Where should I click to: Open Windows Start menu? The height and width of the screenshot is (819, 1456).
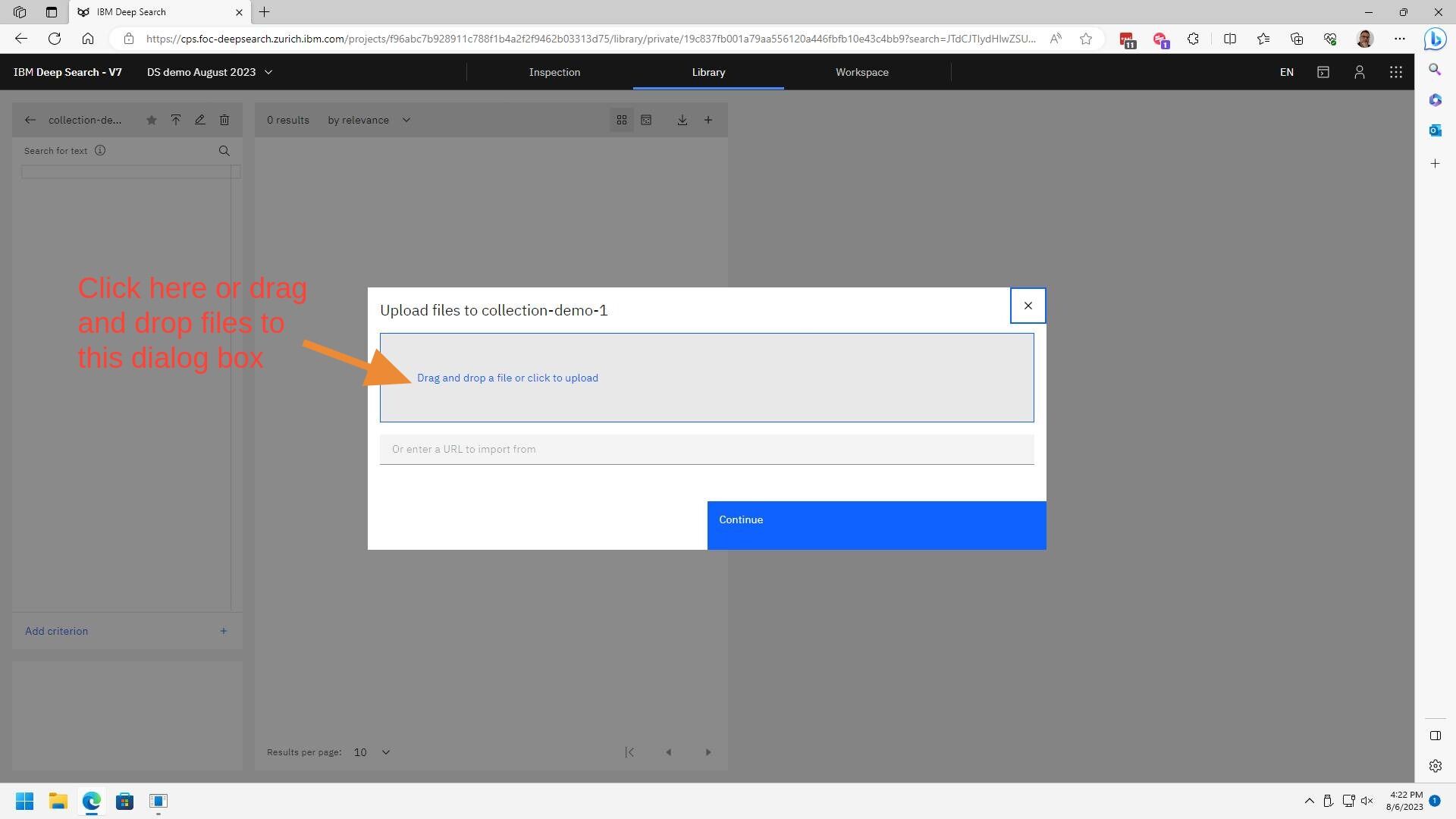[24, 801]
